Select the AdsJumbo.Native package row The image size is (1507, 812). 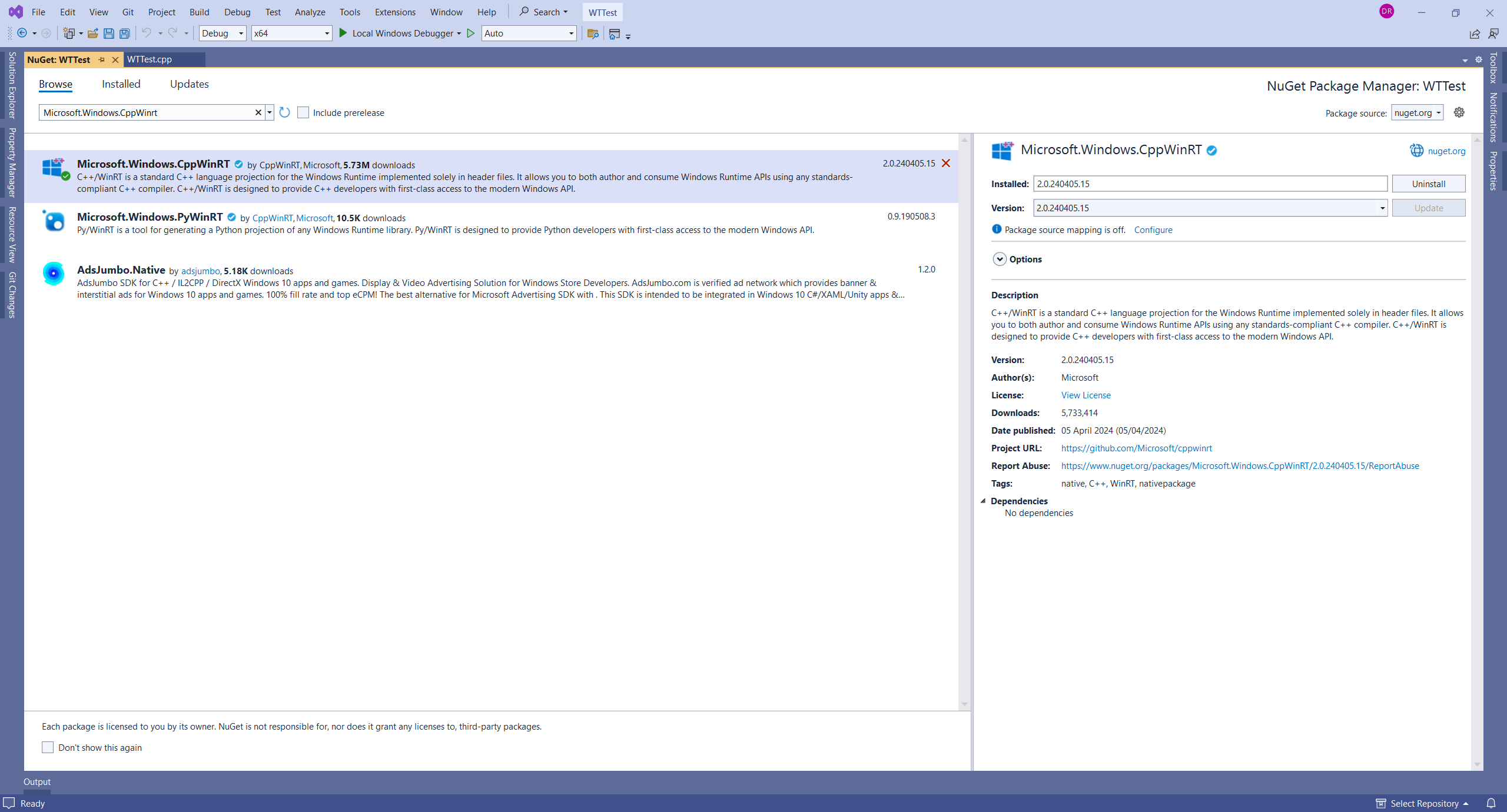[491, 282]
